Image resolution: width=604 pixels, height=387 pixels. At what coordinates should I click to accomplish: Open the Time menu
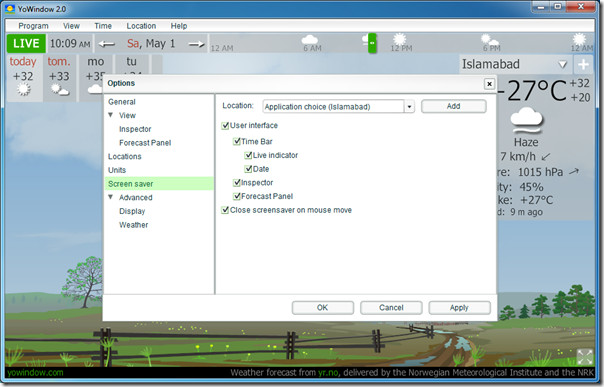[103, 26]
